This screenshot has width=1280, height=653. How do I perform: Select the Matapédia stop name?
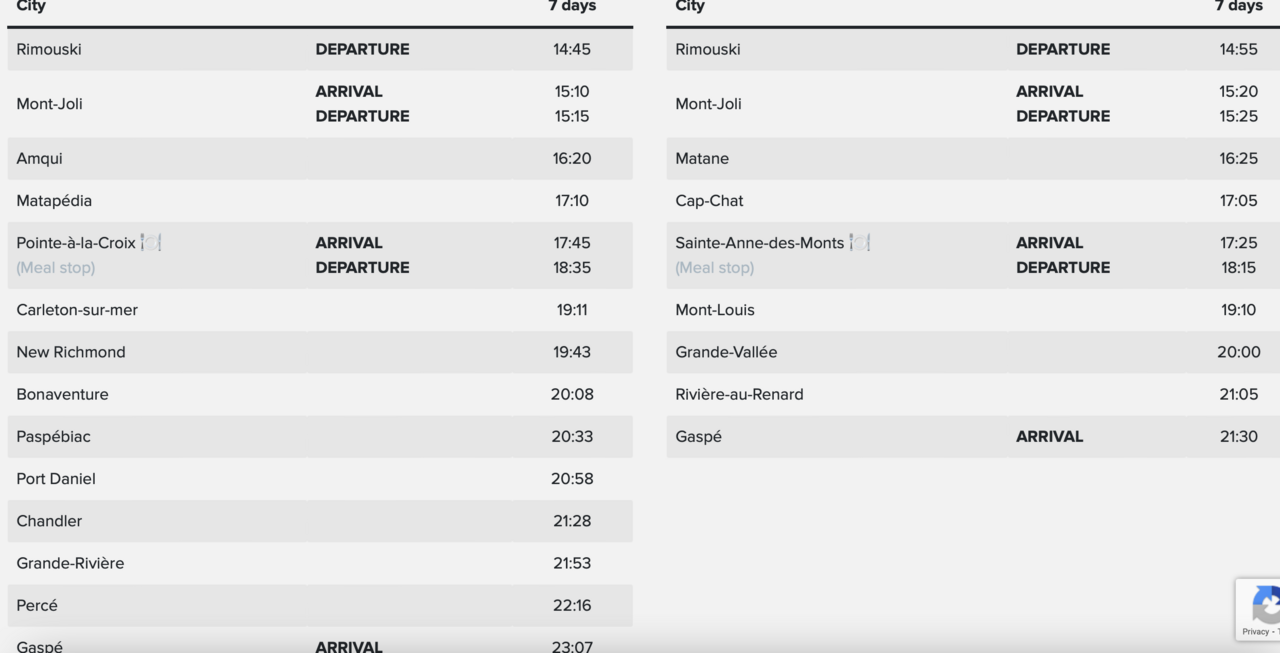54,201
